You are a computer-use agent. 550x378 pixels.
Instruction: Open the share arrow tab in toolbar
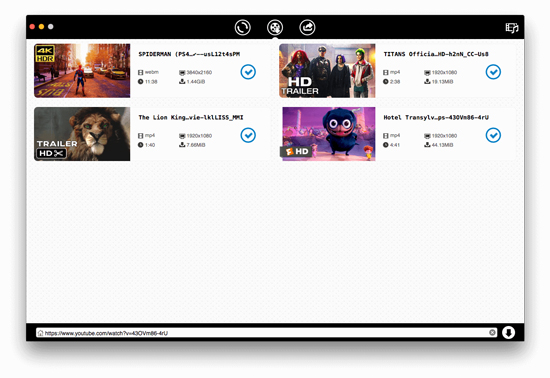click(307, 27)
